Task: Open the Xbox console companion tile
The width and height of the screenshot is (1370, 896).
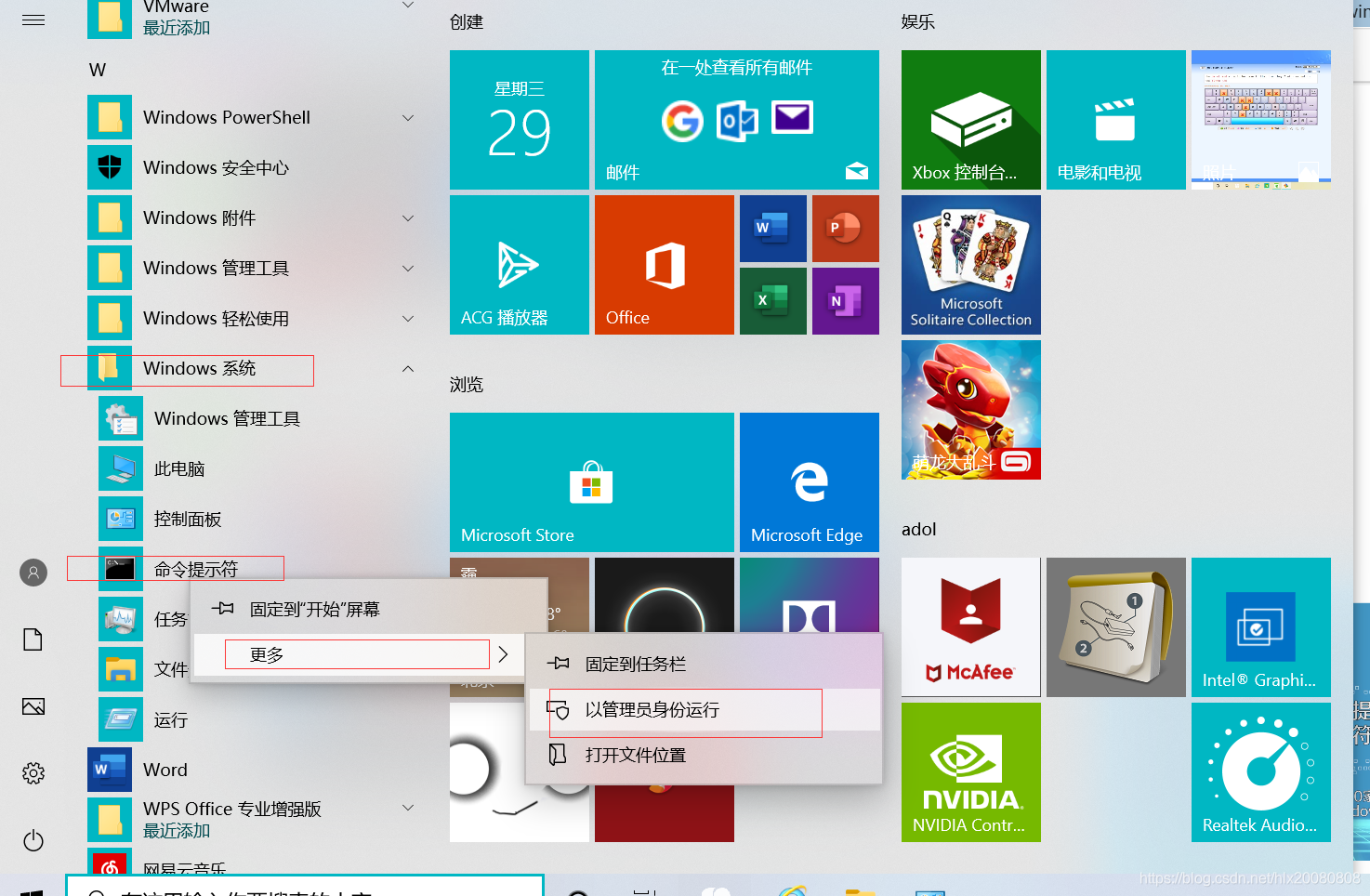Action: pos(970,120)
